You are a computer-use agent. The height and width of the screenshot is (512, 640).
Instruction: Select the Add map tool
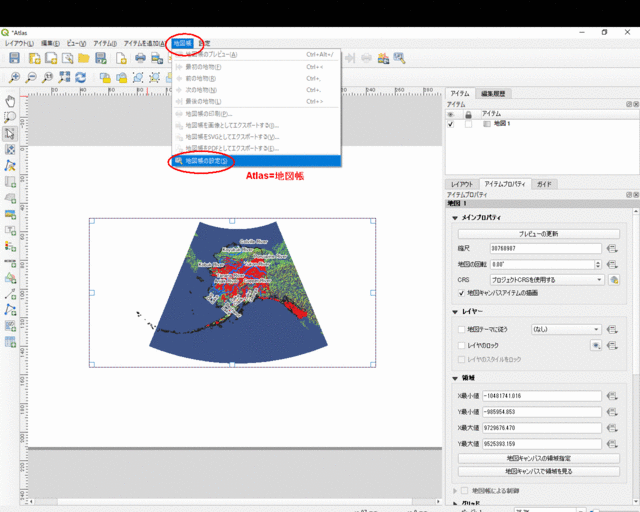[10, 182]
